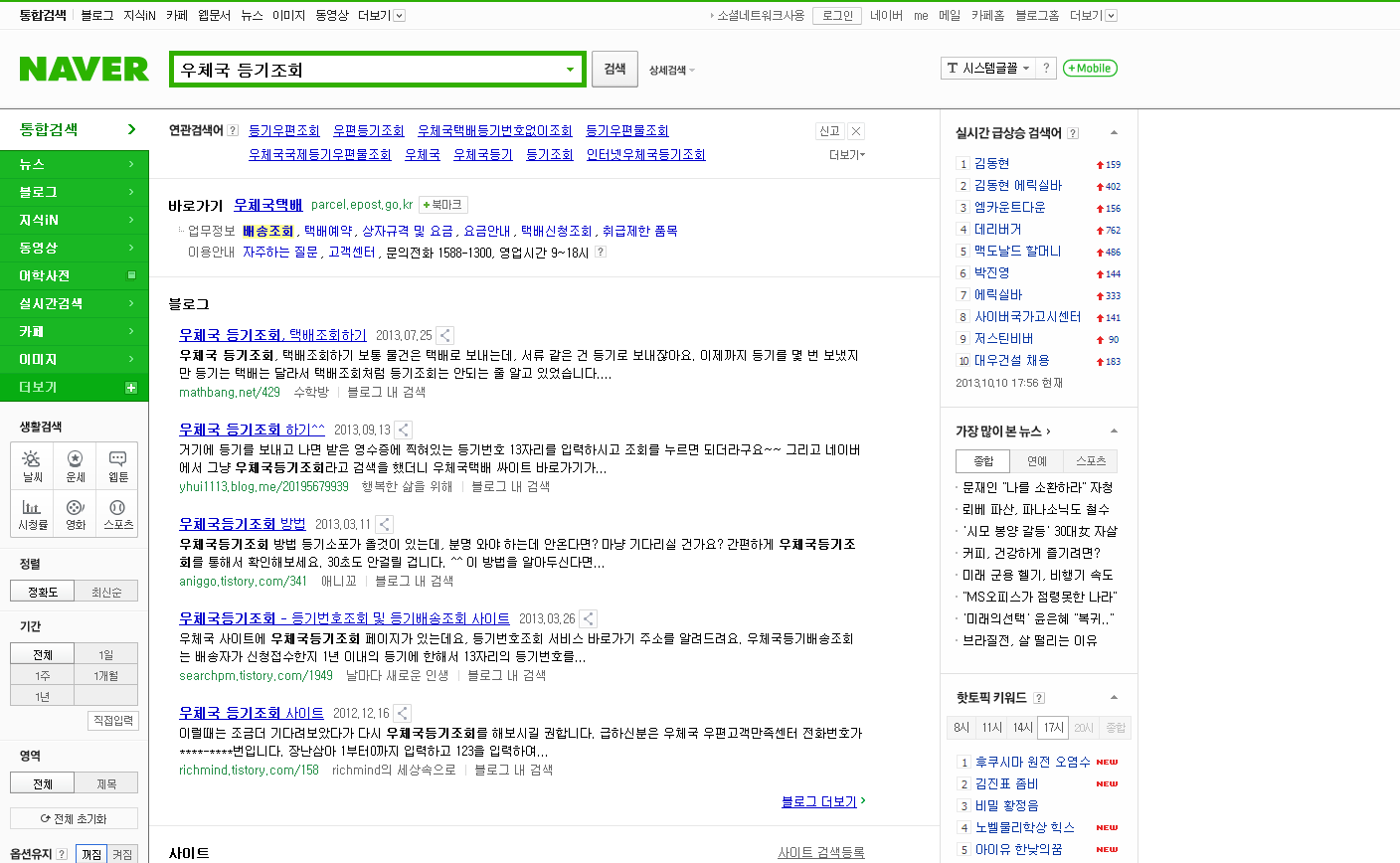Click help icon beside 시스템글꼴

click(x=1046, y=68)
